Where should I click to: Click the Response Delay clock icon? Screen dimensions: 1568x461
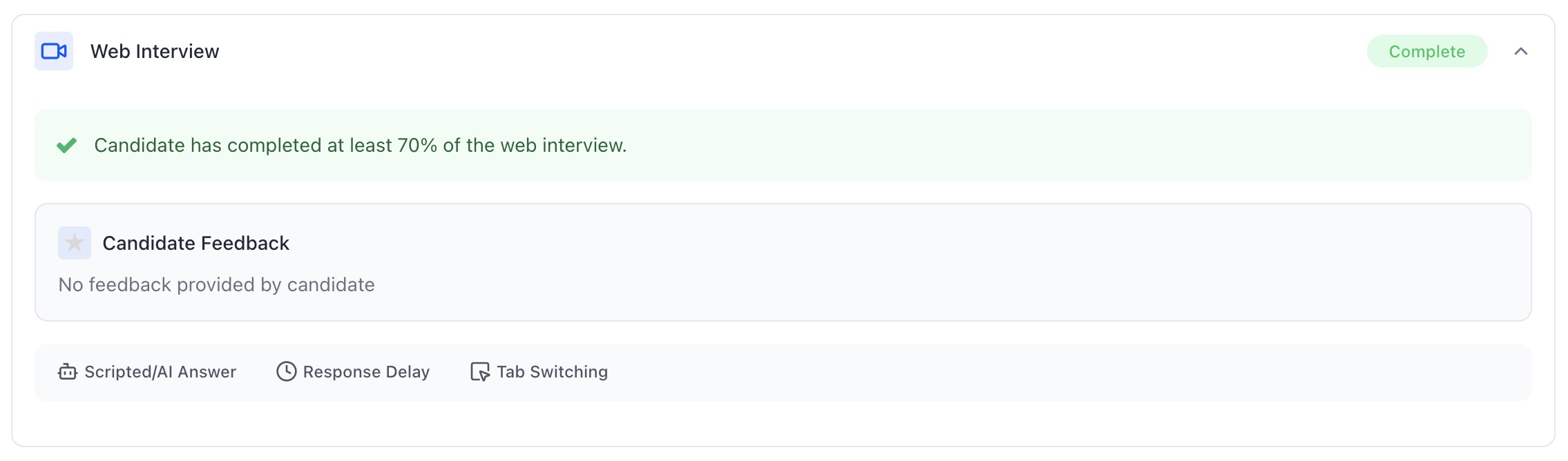coord(286,372)
